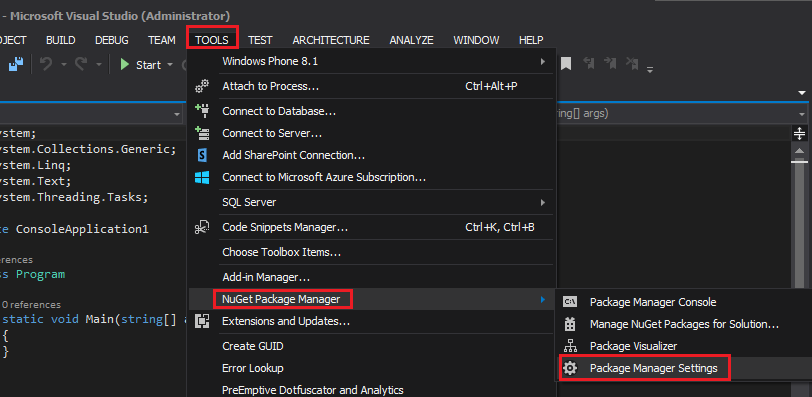Screen dimensions: 812x397
Task: Choose Add SharePoint Connection menu entry
Action: point(372,155)
